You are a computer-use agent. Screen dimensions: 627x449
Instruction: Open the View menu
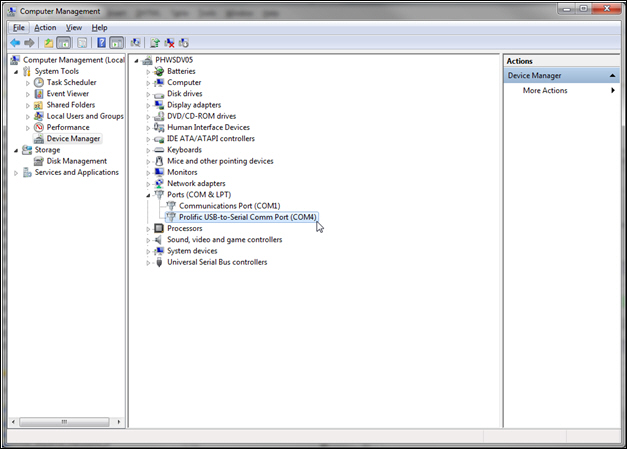pos(74,27)
